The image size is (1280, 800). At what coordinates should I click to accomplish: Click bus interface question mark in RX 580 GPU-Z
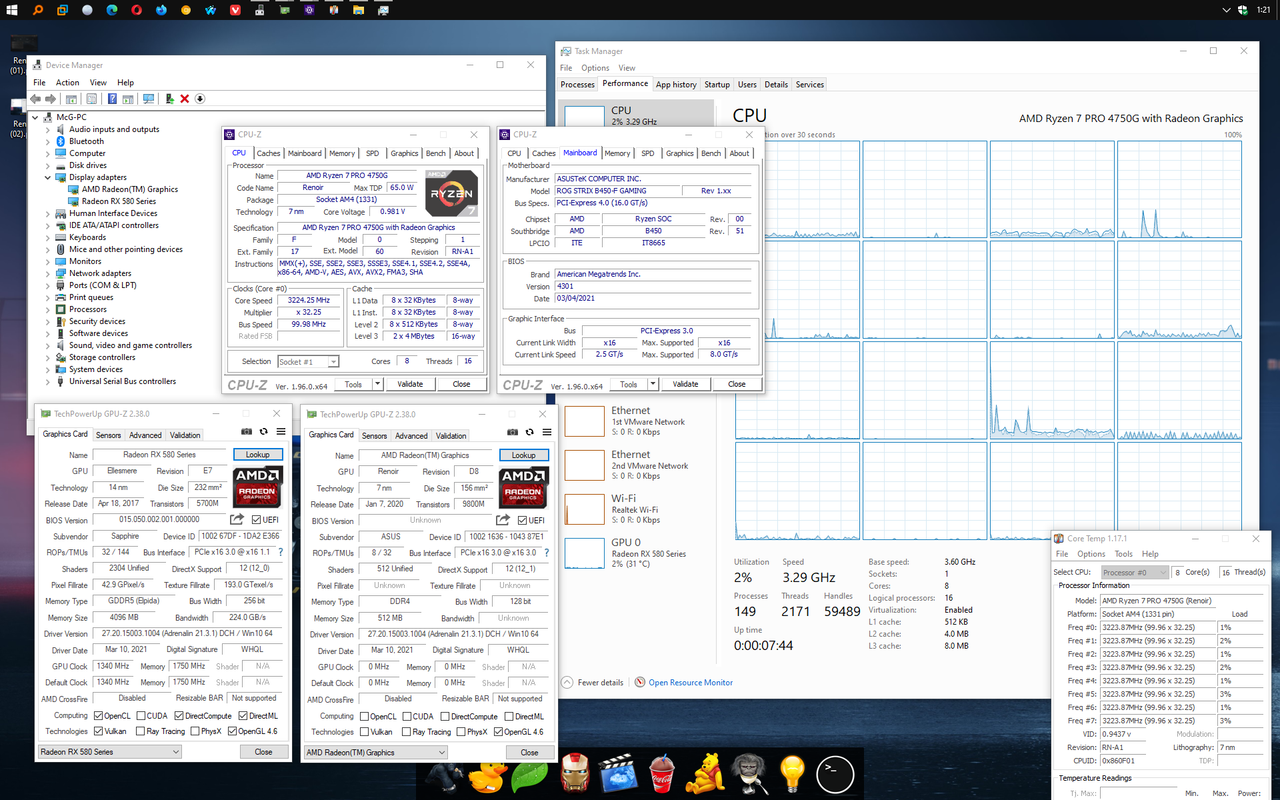click(280, 552)
